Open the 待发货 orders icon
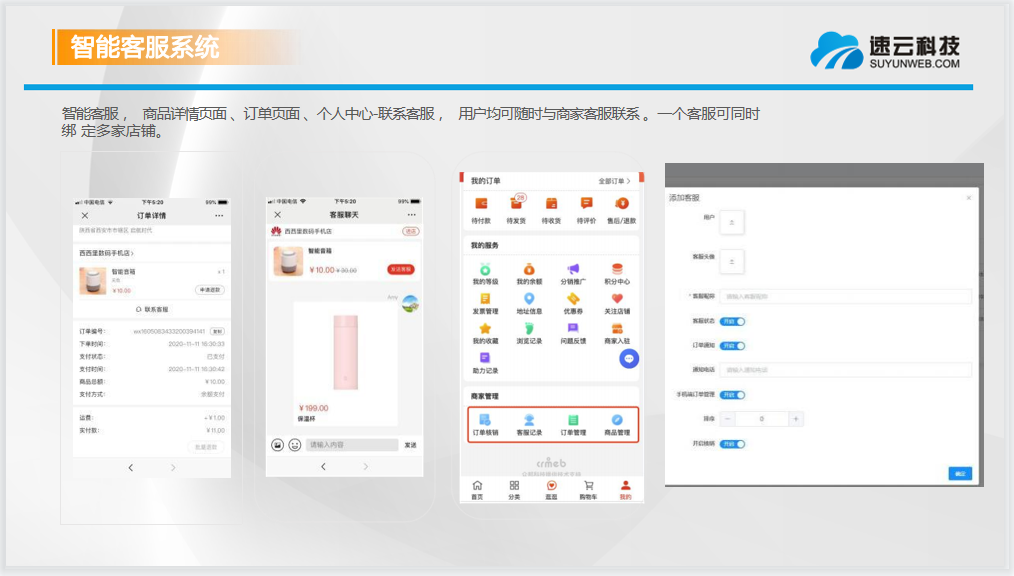The width and height of the screenshot is (1014, 576). click(516, 206)
